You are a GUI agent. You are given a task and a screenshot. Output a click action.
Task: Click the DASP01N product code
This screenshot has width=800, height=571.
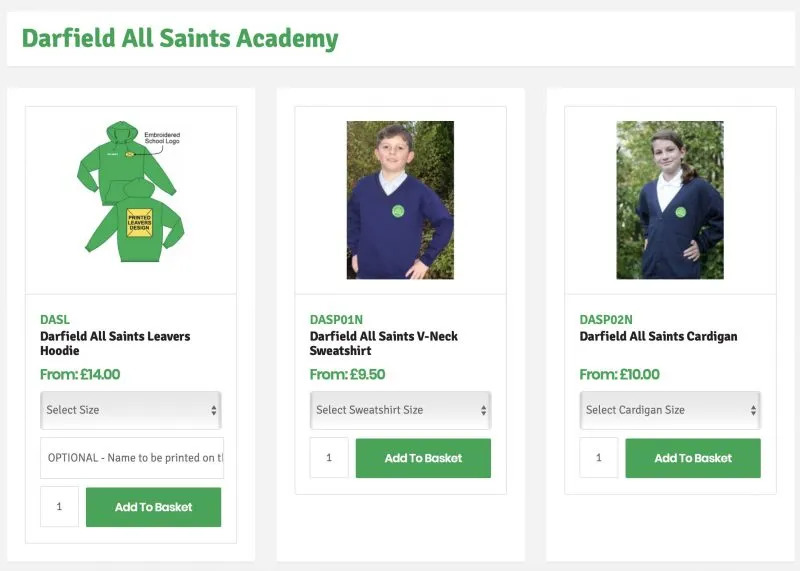point(336,320)
